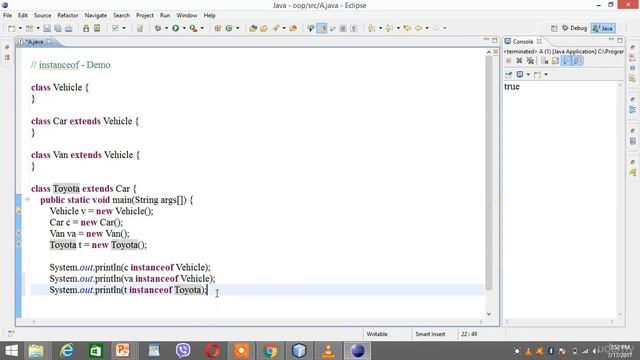Toggle Show Console on Standard Out
The width and height of the screenshot is (640, 360).
pyautogui.click(x=566, y=61)
